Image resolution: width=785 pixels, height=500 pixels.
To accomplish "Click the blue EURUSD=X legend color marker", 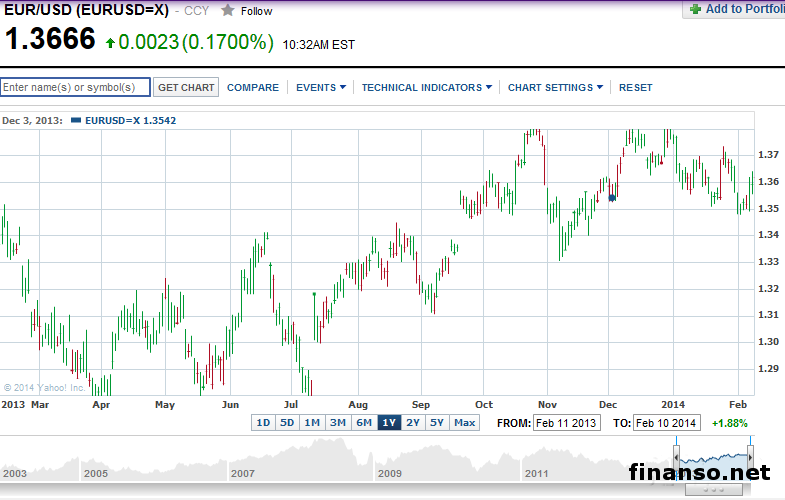I will coord(77,120).
